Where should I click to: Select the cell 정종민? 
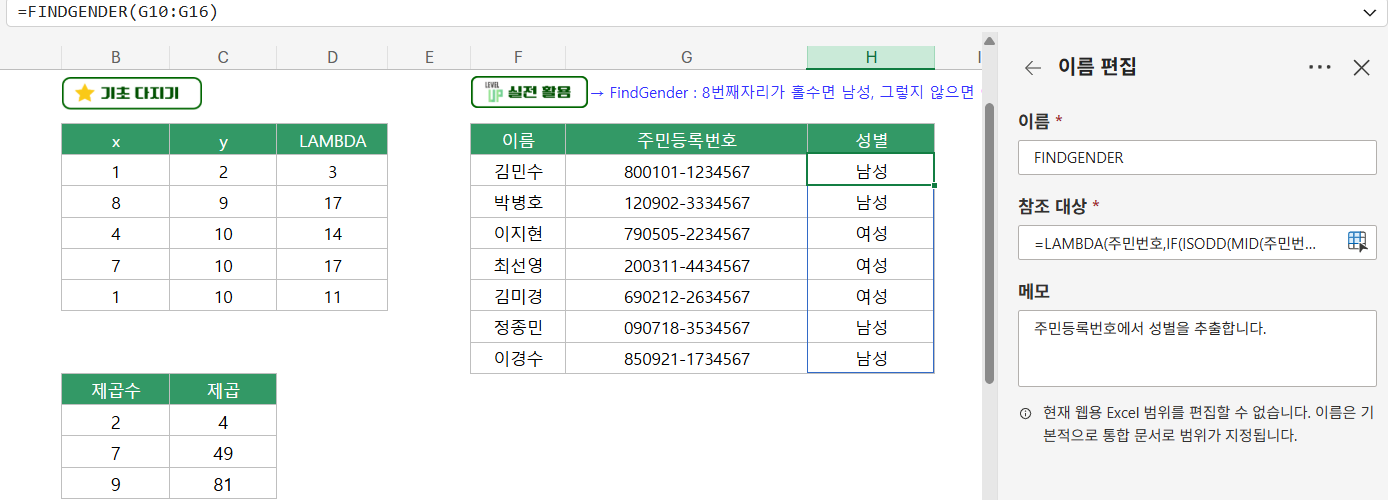[x=518, y=327]
